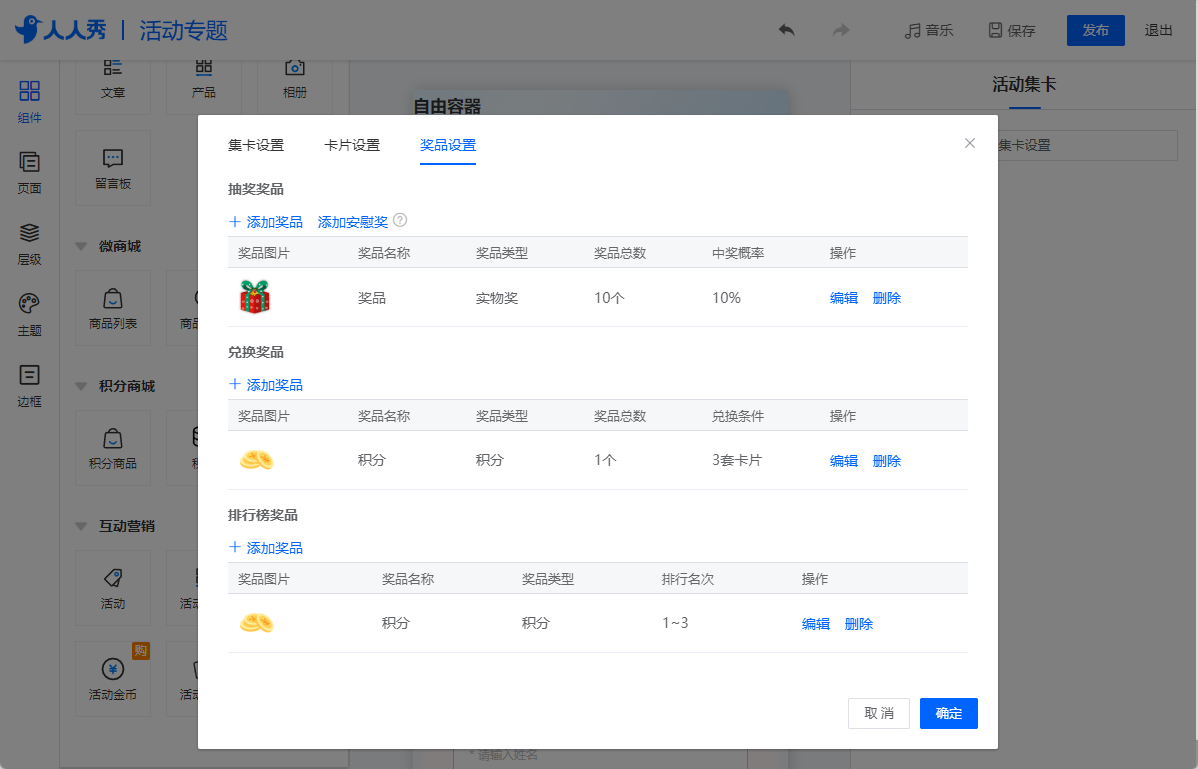The height and width of the screenshot is (769, 1198).
Task: Edit the 1~3 ranking prize row
Action: (815, 624)
